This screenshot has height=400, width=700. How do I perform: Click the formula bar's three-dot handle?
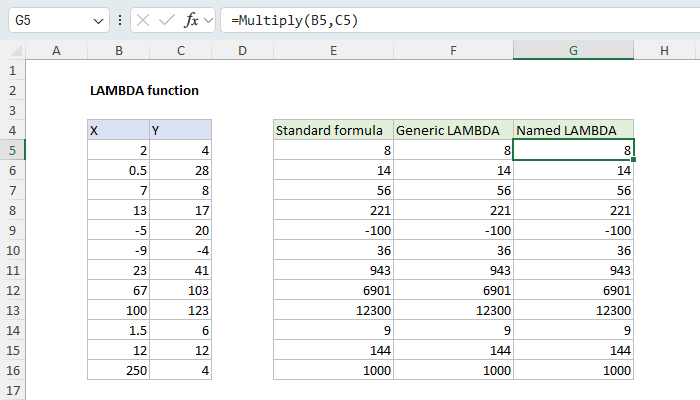coord(120,20)
